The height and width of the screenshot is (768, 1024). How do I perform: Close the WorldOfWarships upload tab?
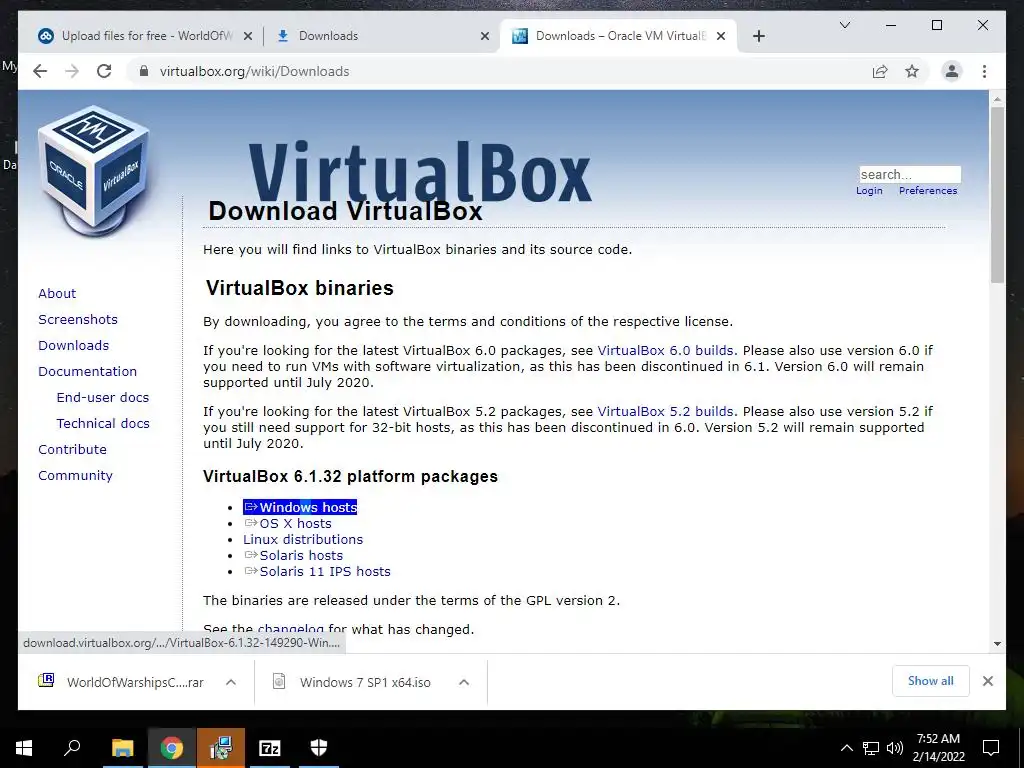248,36
